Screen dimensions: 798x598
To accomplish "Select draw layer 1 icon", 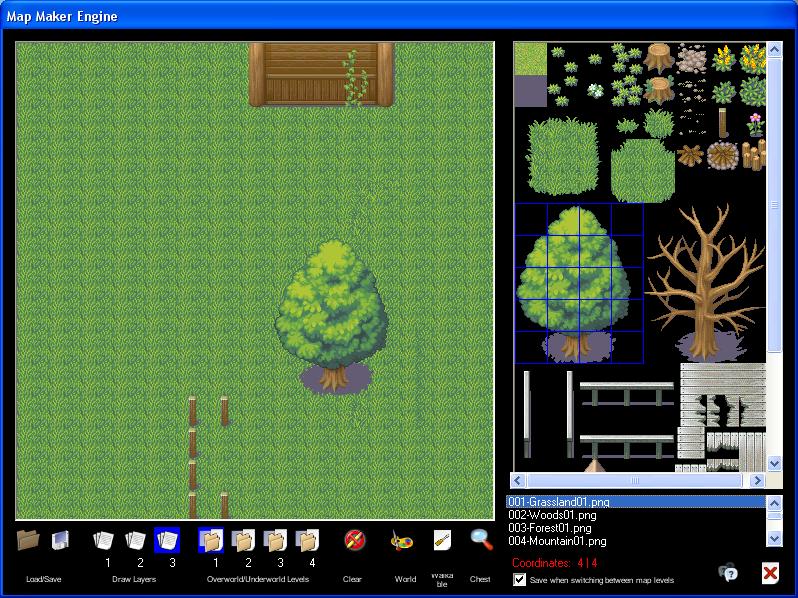I will pyautogui.click(x=103, y=540).
